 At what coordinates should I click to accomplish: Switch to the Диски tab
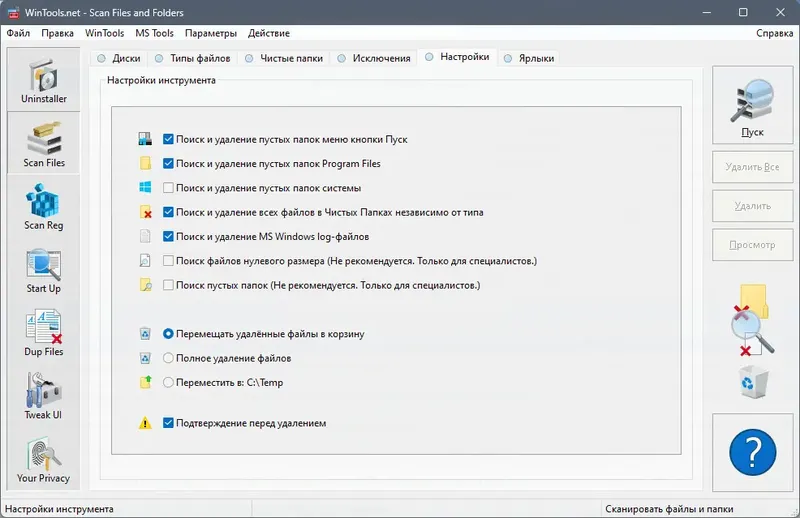pos(119,58)
